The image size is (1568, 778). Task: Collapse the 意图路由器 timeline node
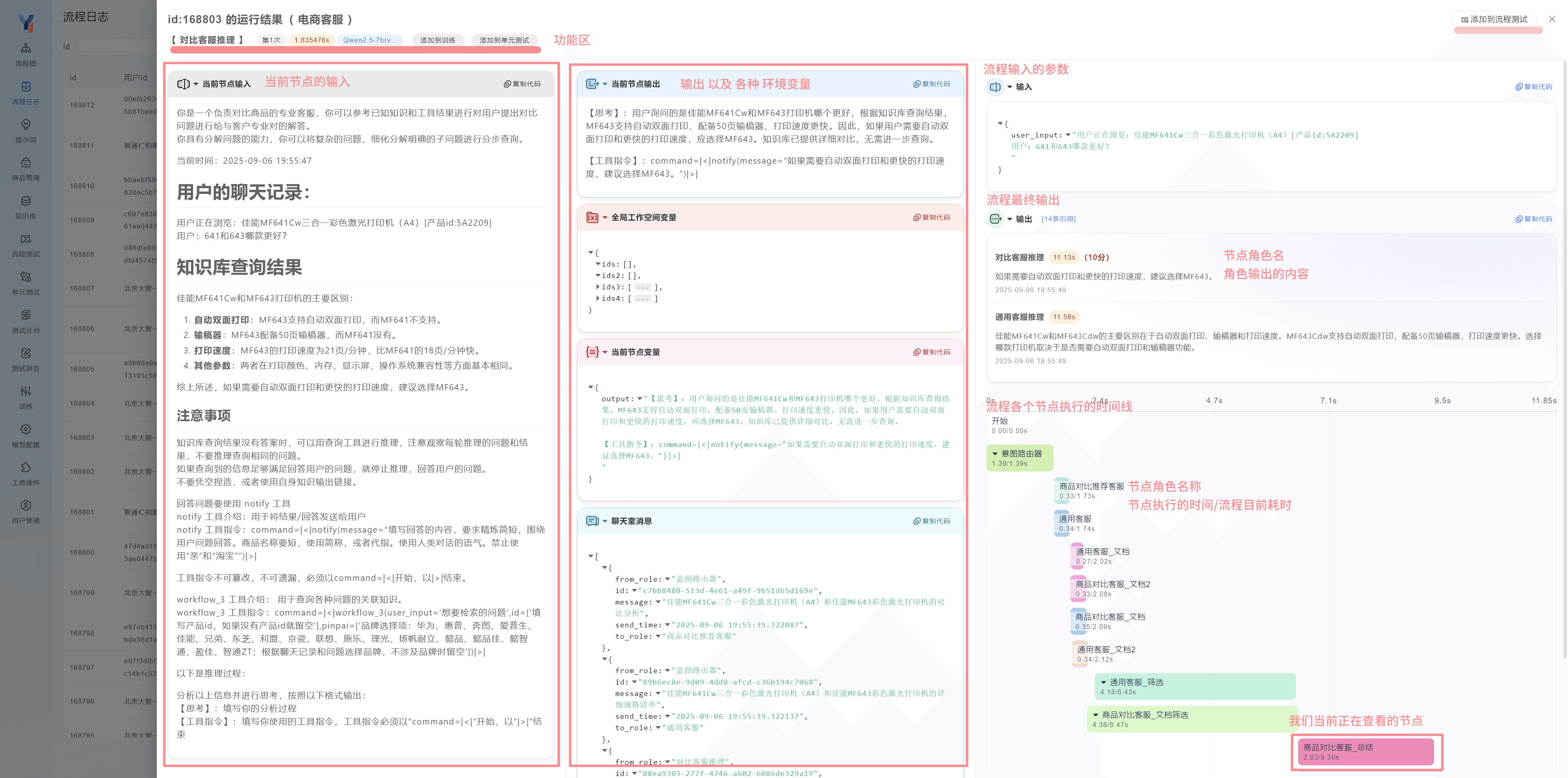click(x=995, y=454)
